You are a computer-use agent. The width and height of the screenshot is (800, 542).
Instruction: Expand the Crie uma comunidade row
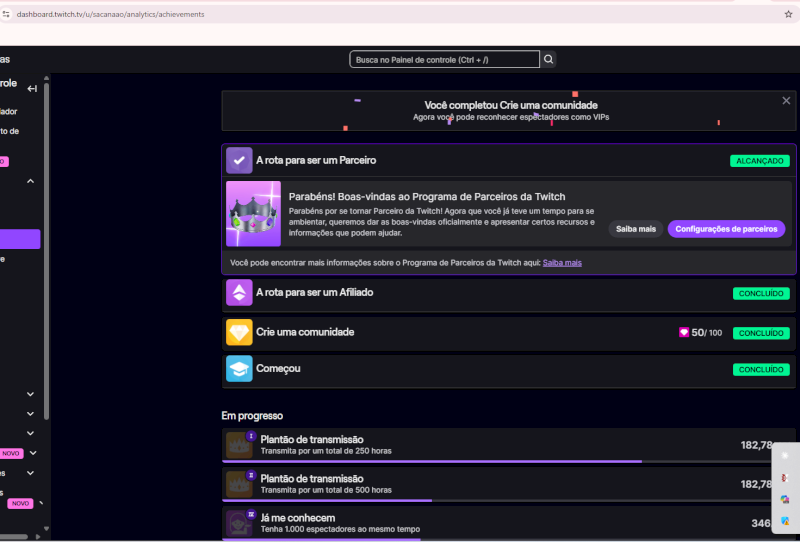point(509,332)
